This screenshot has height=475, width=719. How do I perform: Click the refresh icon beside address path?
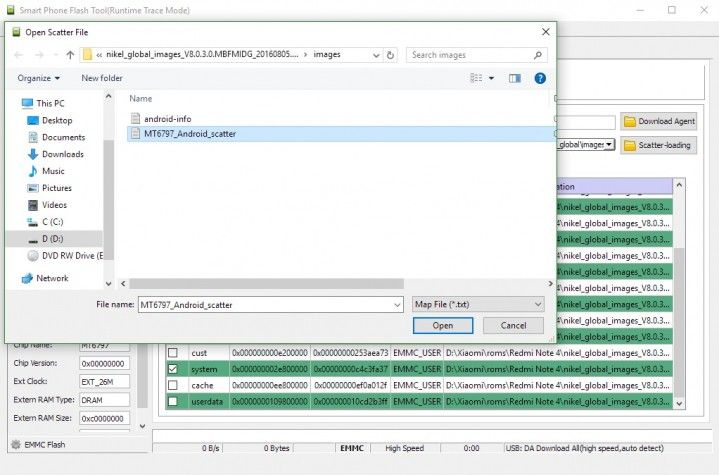click(x=390, y=55)
